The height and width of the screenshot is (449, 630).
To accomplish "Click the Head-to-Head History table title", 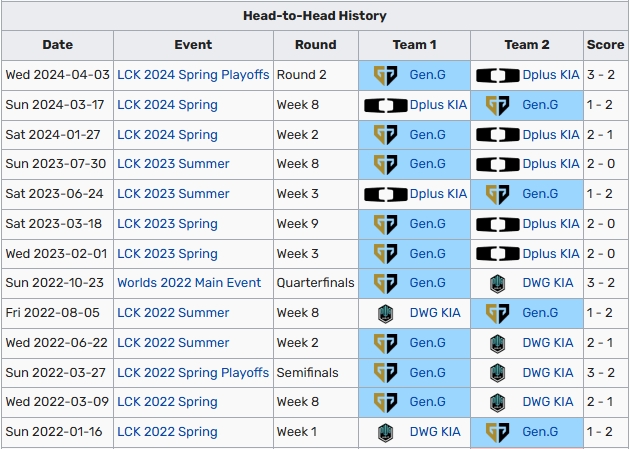I will tap(315, 16).
